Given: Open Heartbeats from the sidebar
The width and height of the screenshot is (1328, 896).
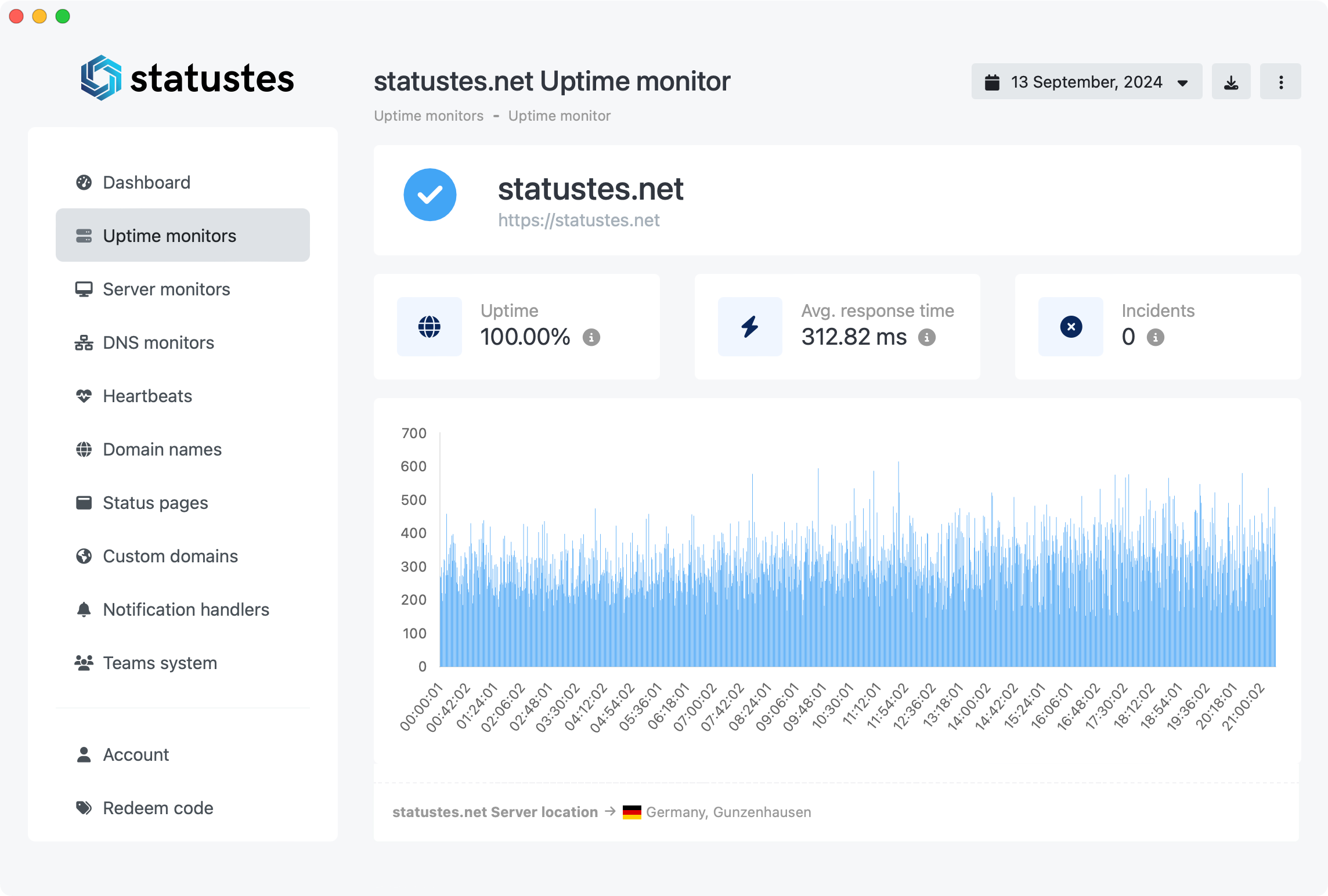Looking at the screenshot, I should (x=147, y=396).
